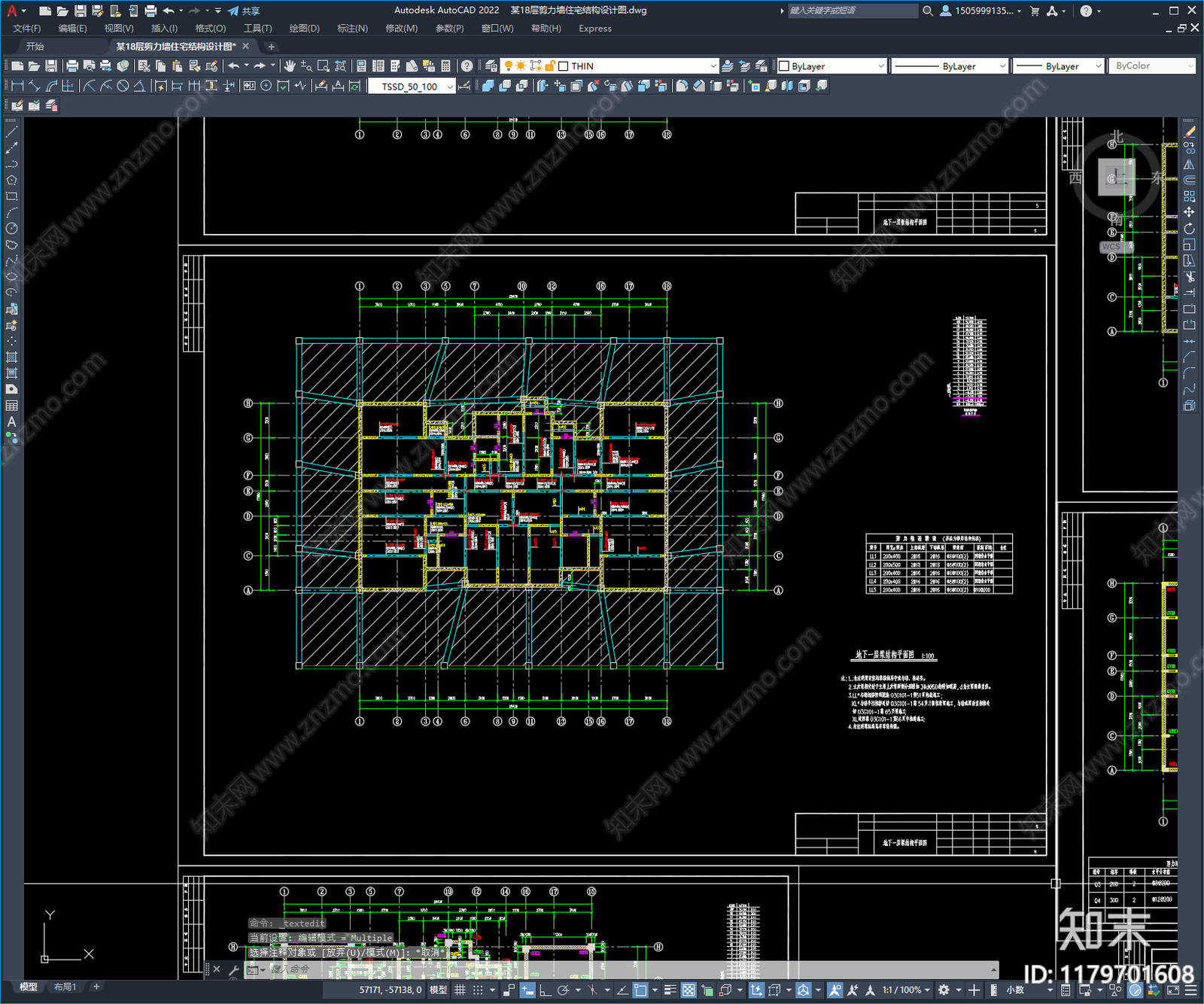The image size is (1204, 1004).
Task: Toggle polar tracking in status bar
Action: click(x=562, y=990)
